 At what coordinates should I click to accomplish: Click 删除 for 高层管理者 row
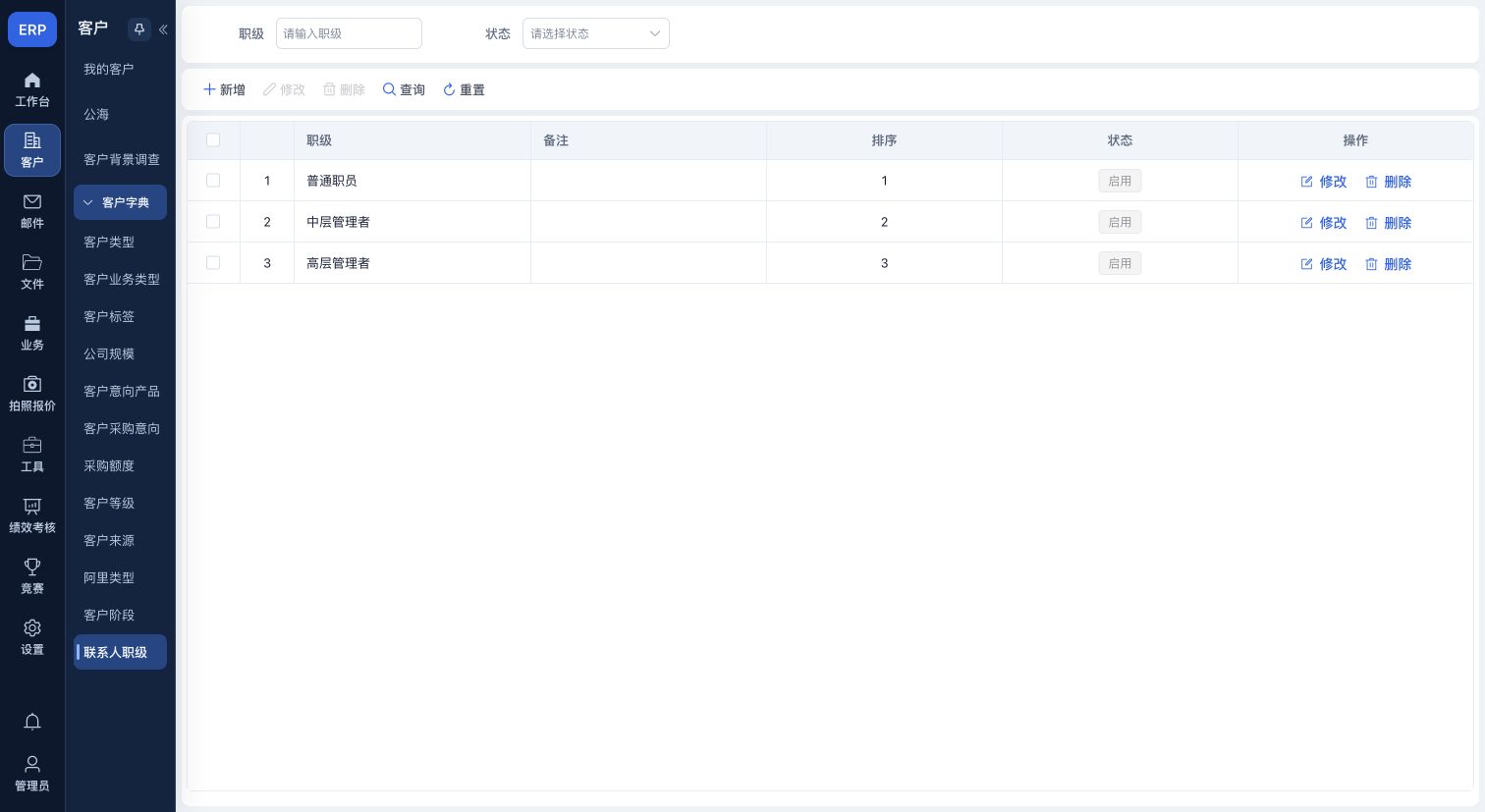point(1388,264)
